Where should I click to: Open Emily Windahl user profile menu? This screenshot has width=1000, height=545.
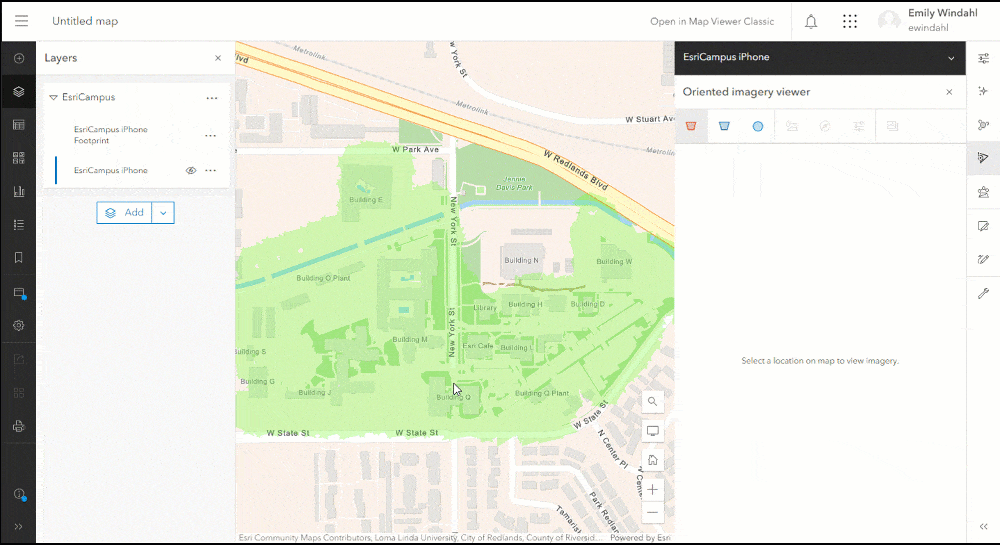pyautogui.click(x=928, y=20)
